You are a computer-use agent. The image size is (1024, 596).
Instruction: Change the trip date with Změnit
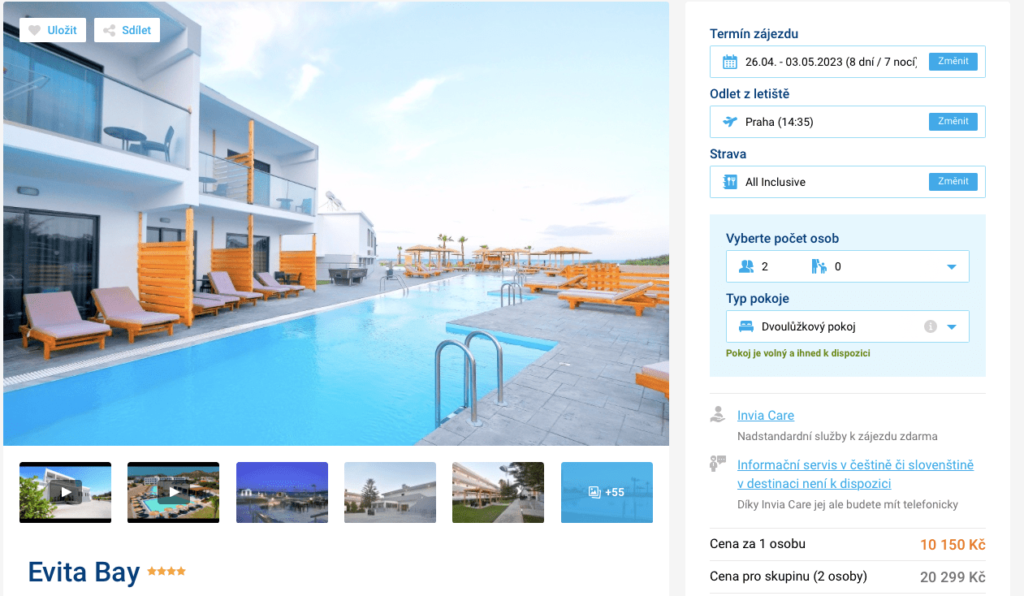(953, 61)
